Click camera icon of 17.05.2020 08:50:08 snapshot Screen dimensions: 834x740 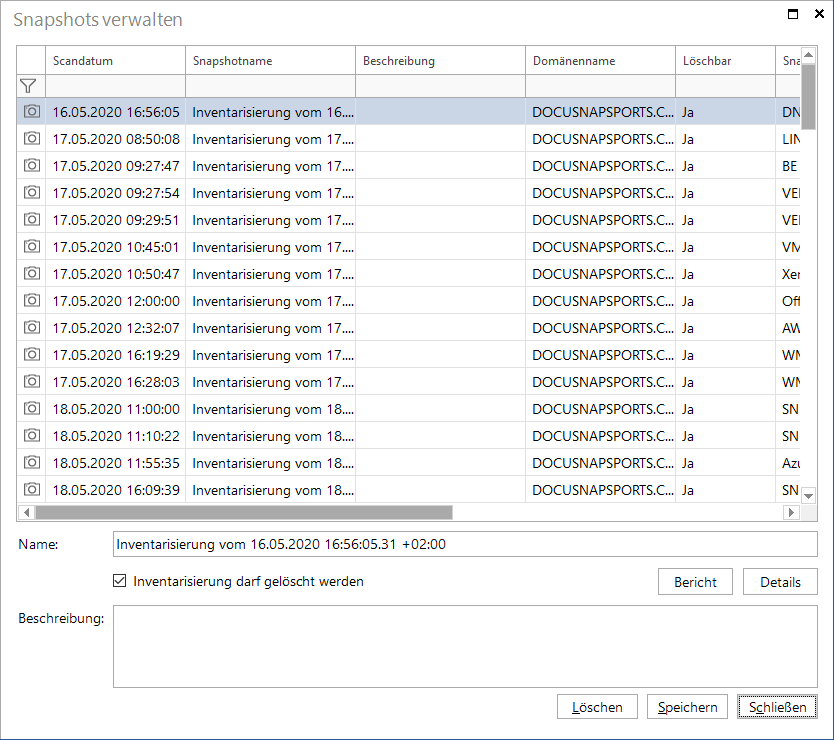click(31, 138)
